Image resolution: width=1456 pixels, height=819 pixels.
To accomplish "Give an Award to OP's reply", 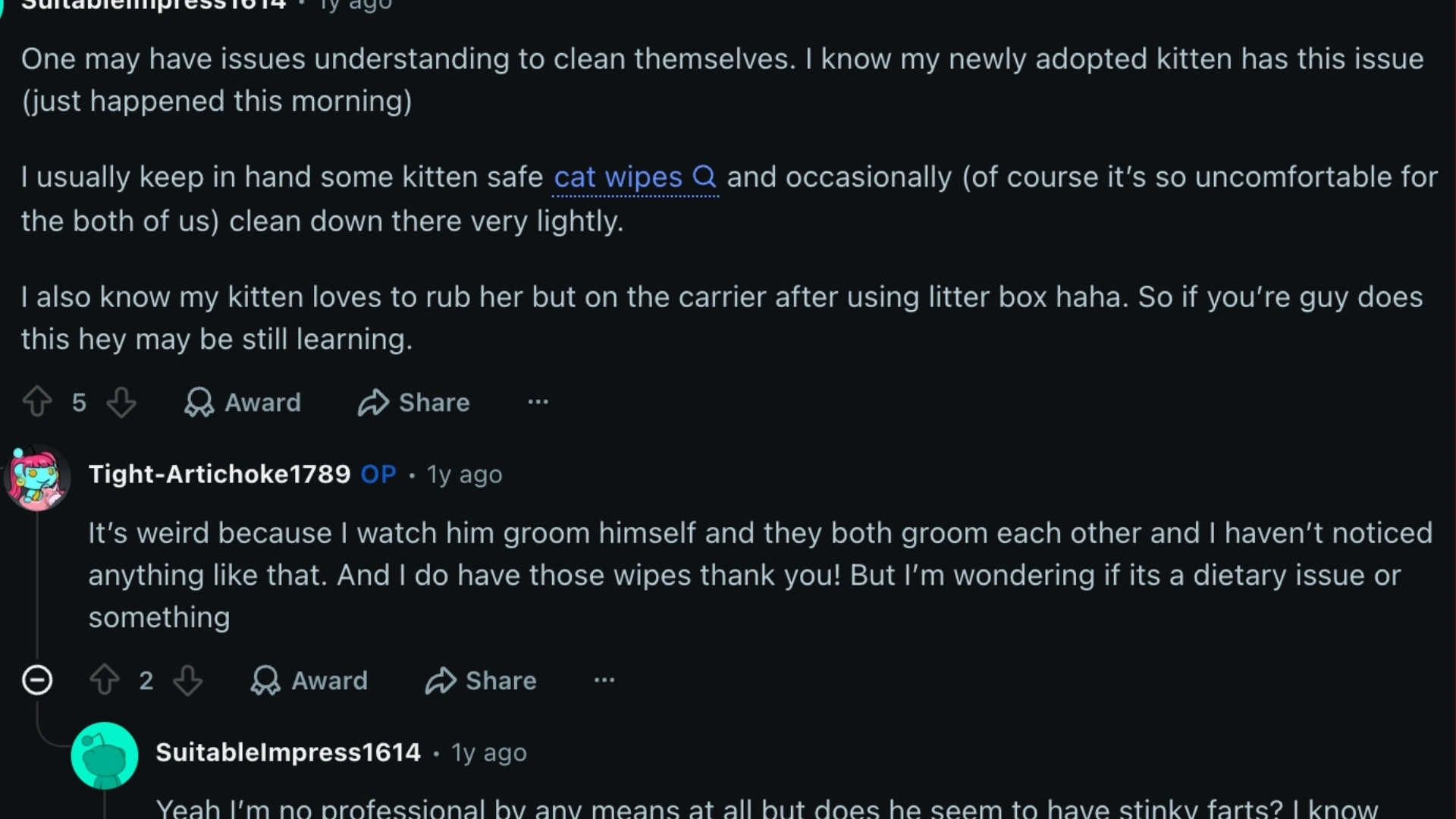I will (308, 680).
